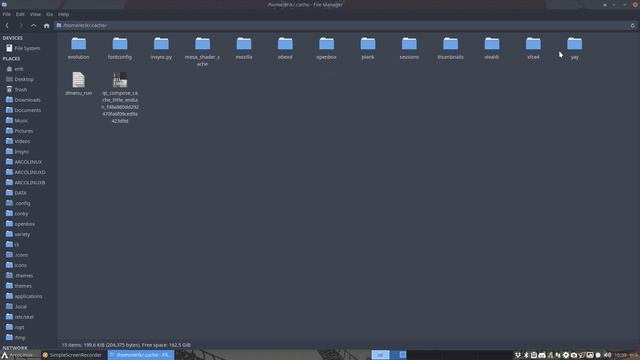
Task: Open applications bookmark in sidebar
Action: pos(28,296)
